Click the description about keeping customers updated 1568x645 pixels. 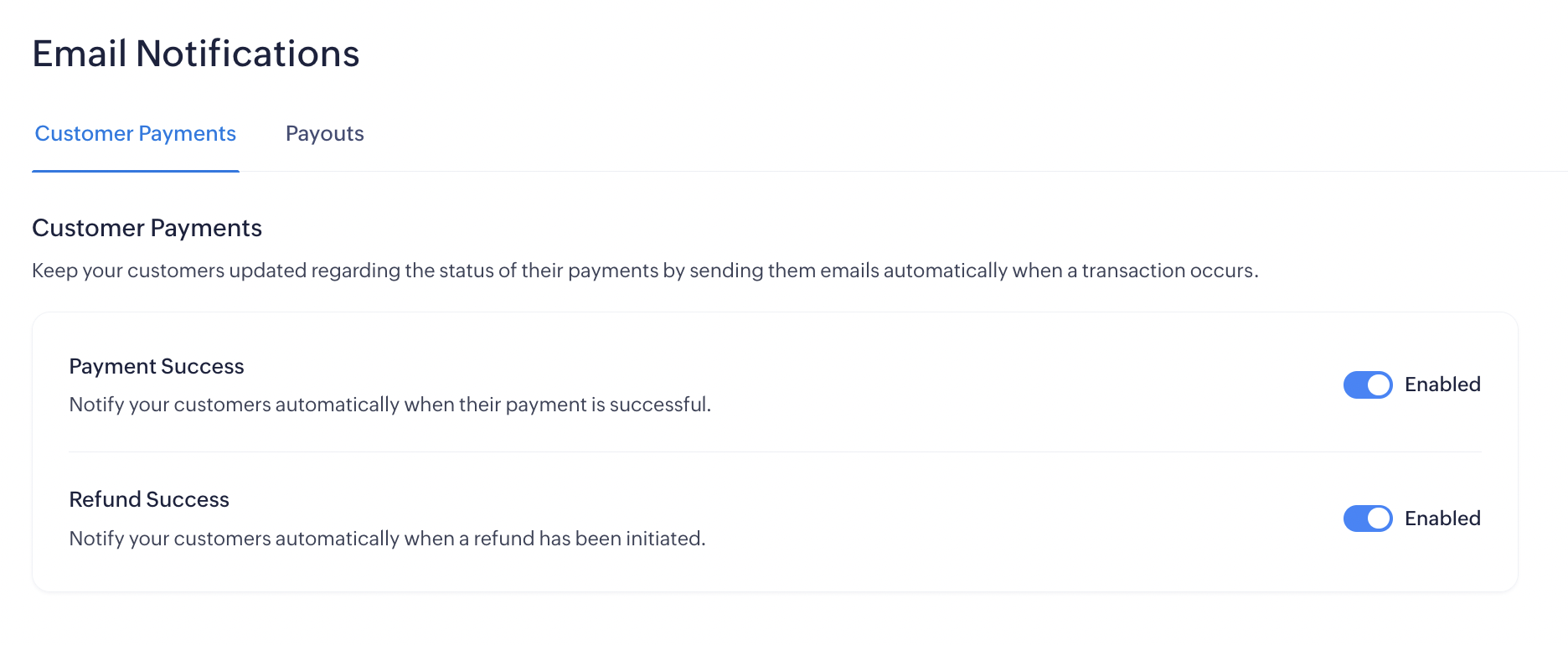645,271
